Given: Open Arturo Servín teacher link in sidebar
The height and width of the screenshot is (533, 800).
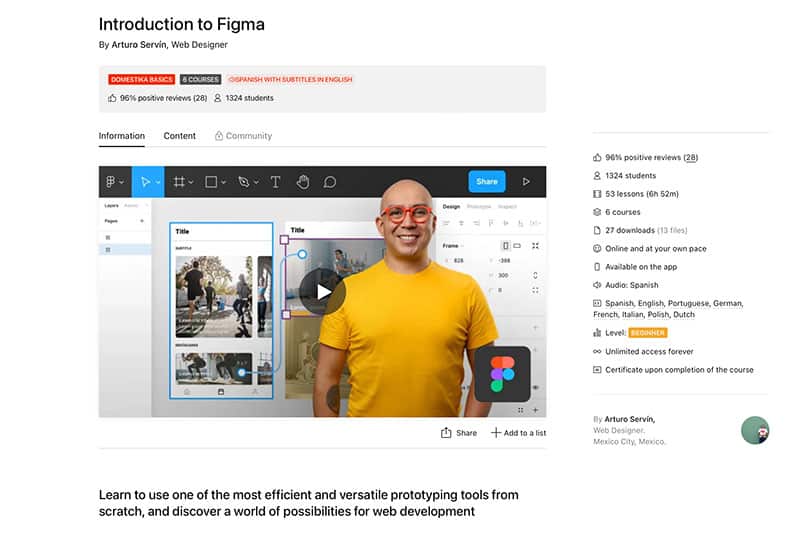Looking at the screenshot, I should pyautogui.click(x=629, y=419).
